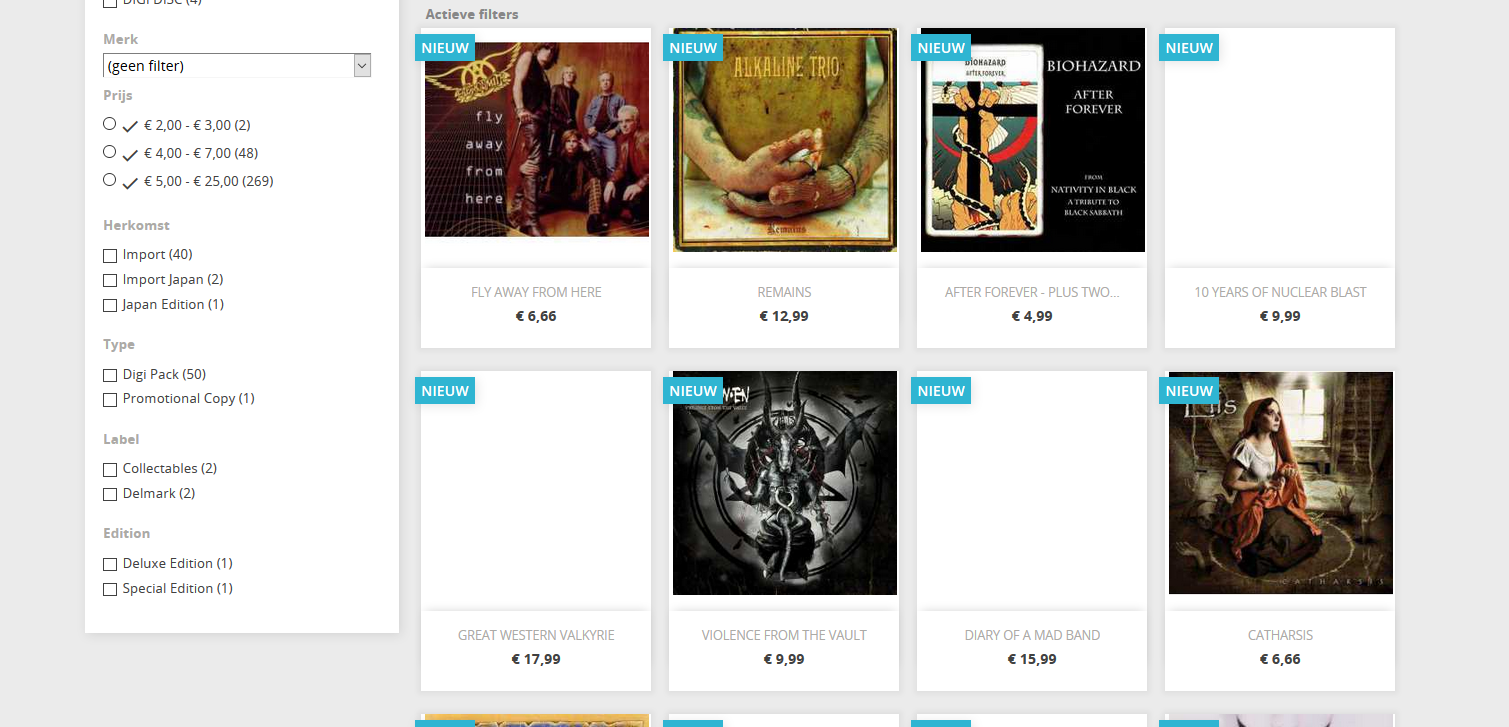This screenshot has width=1509, height=727.
Task: Open the Catharsis album cover image
Action: tap(1281, 483)
